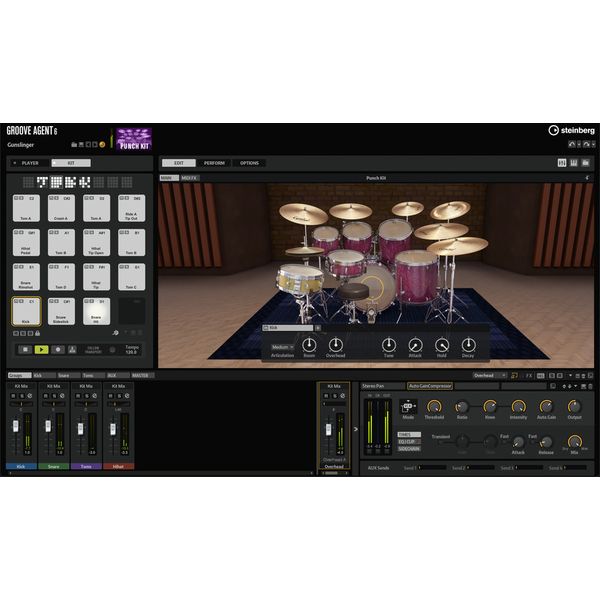Click the Stop transport button
This screenshot has width=600, height=600.
26,350
